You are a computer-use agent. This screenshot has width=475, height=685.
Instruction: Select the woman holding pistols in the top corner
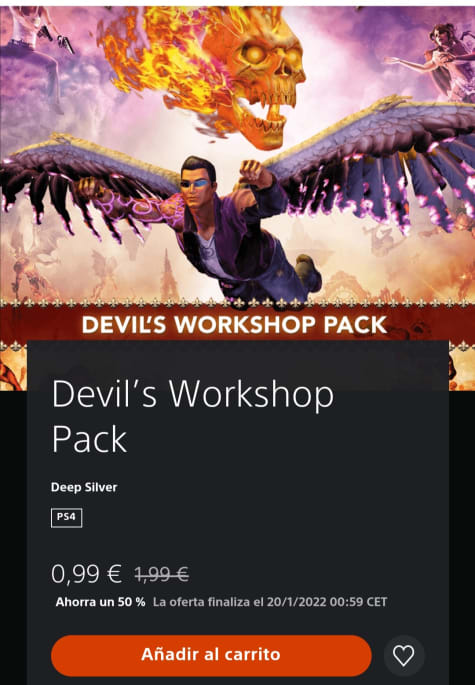(37, 48)
